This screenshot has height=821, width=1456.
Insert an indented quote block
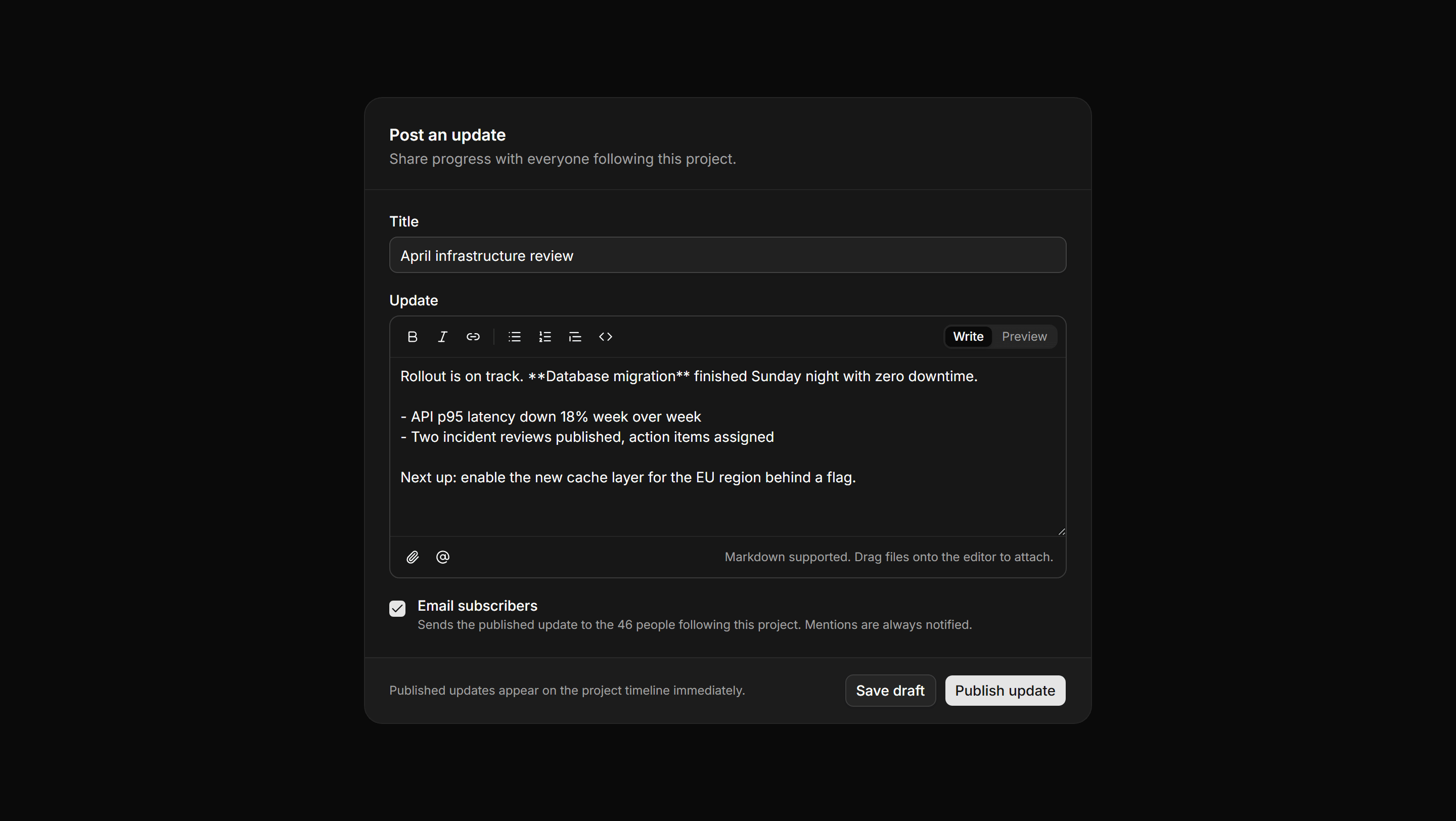click(575, 337)
